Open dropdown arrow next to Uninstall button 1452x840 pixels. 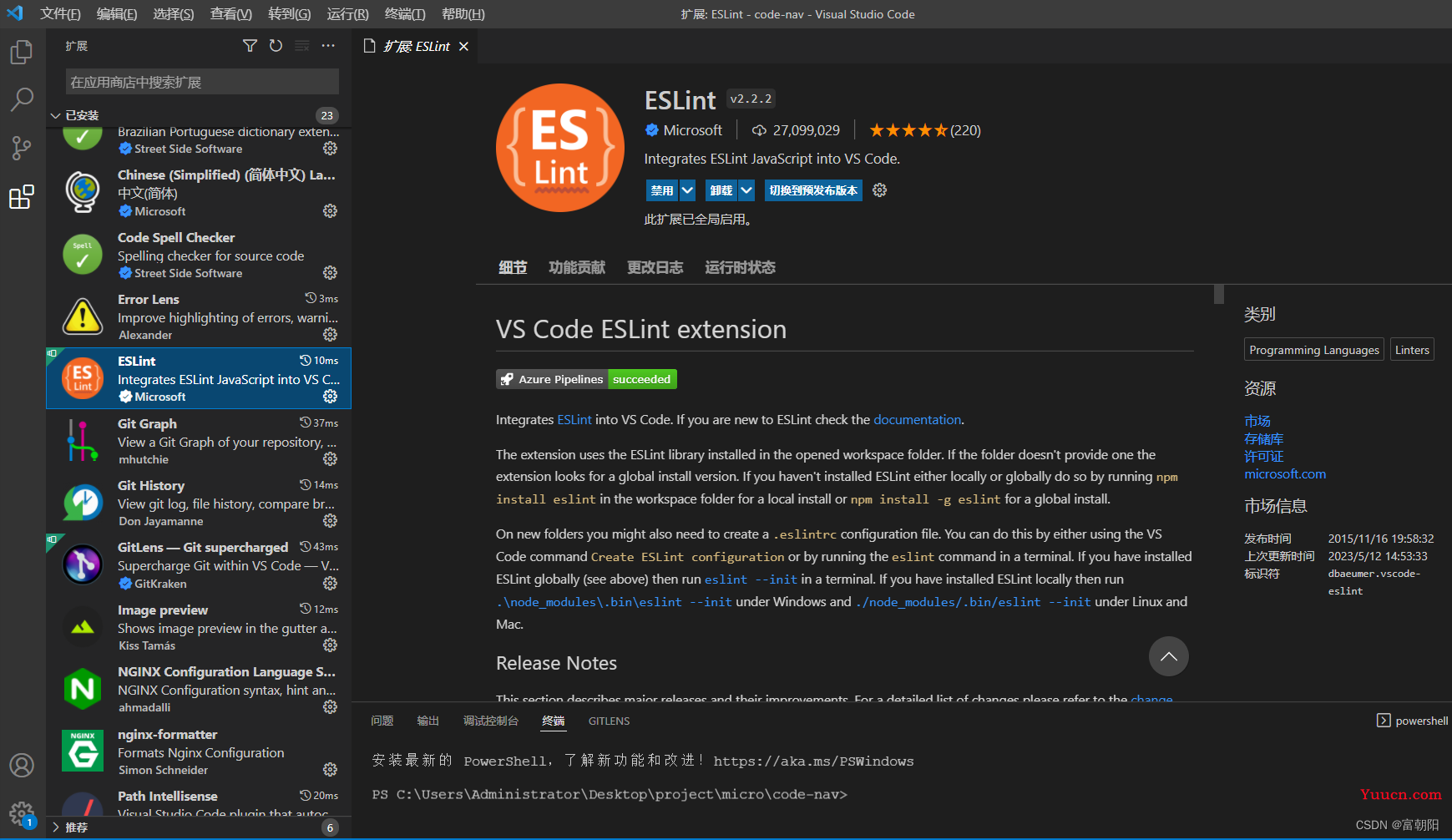pyautogui.click(x=746, y=190)
